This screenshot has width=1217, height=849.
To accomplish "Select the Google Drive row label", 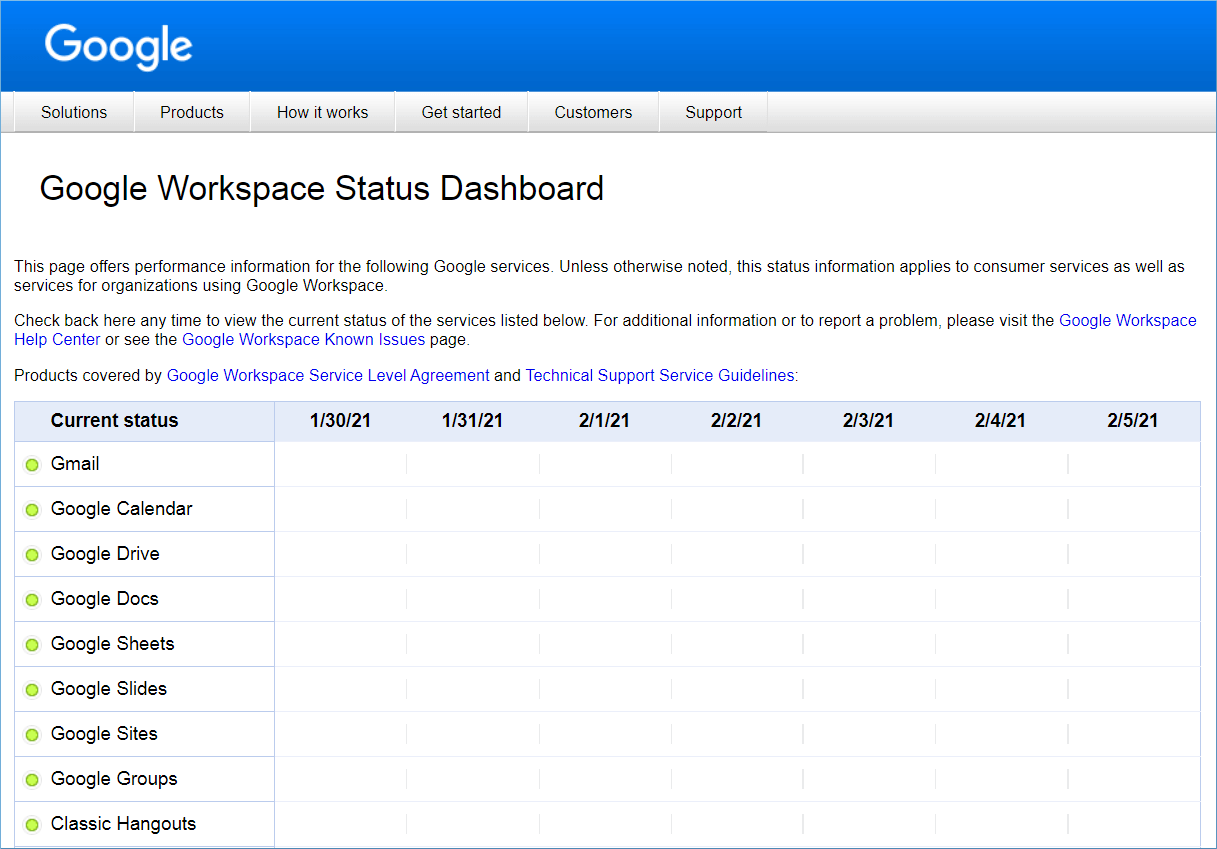I will (x=105, y=554).
